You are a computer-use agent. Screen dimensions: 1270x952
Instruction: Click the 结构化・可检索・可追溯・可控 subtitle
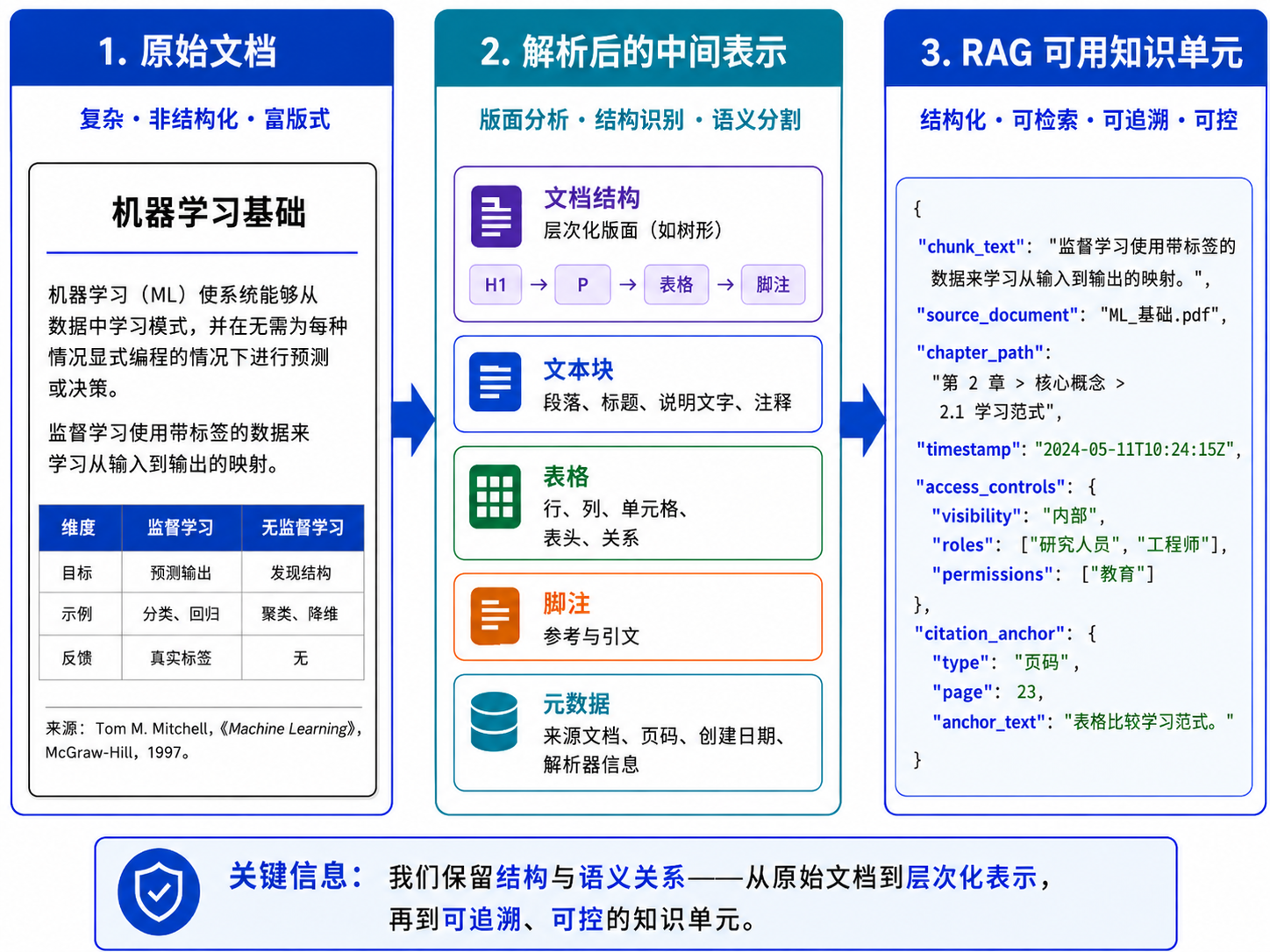point(1078,120)
